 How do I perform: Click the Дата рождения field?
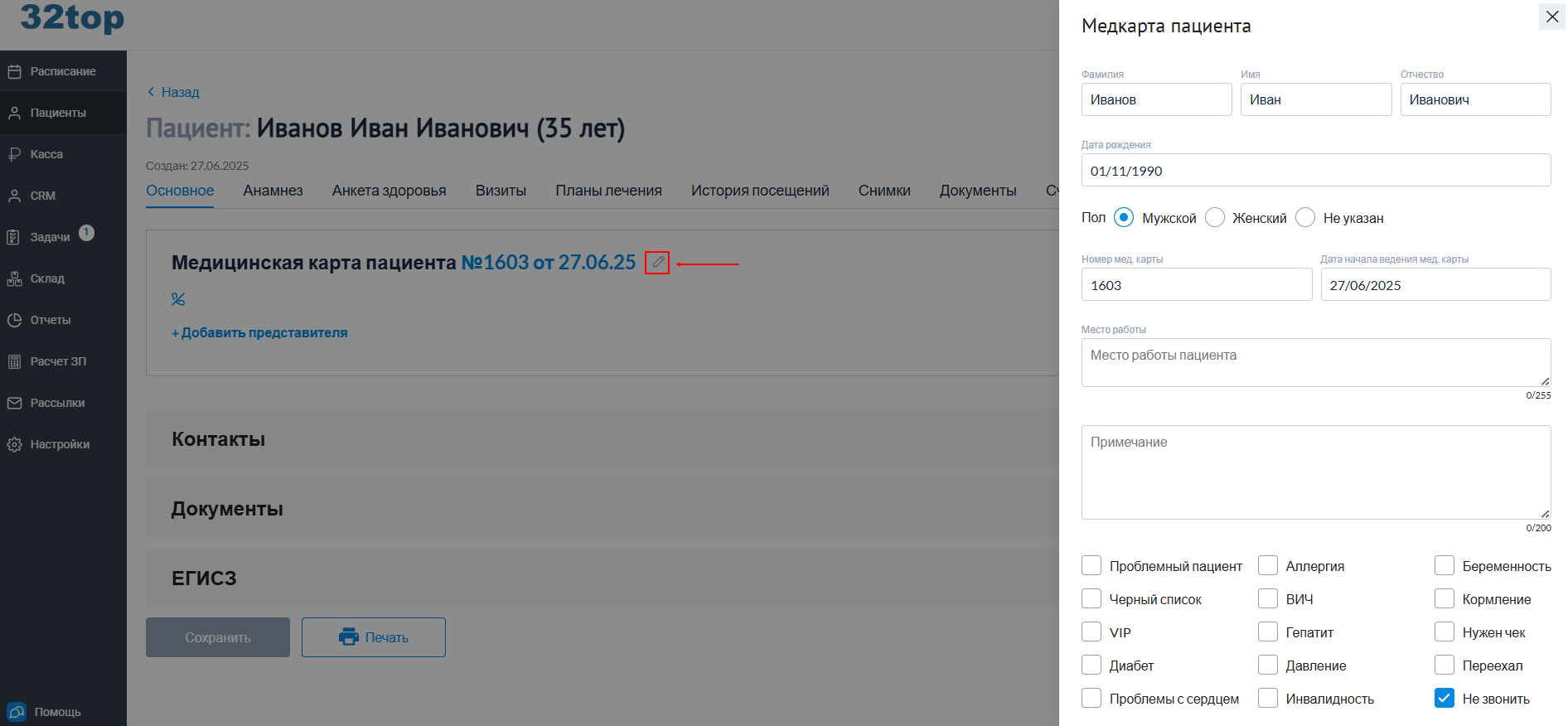[1316, 170]
